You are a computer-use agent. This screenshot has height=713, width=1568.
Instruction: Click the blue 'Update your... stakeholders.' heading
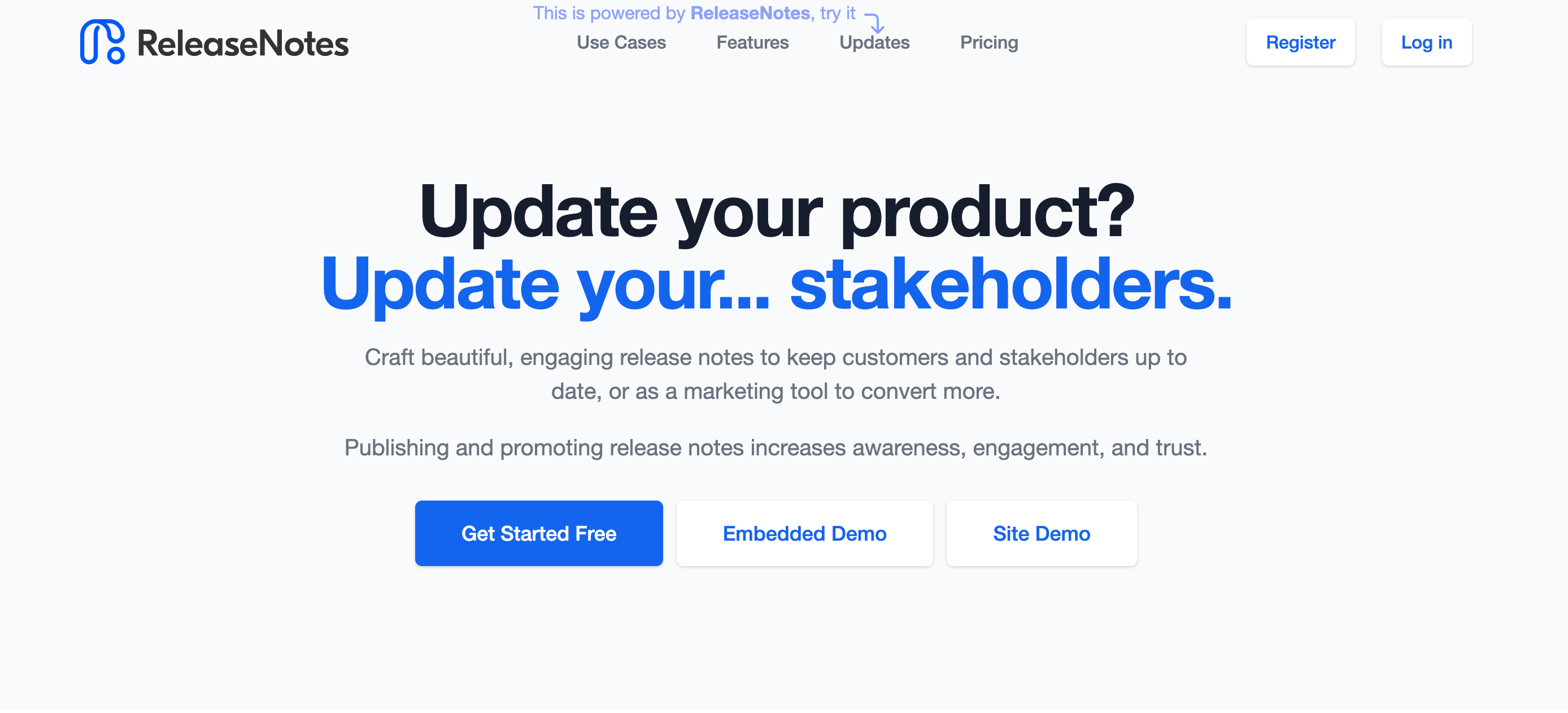777,285
